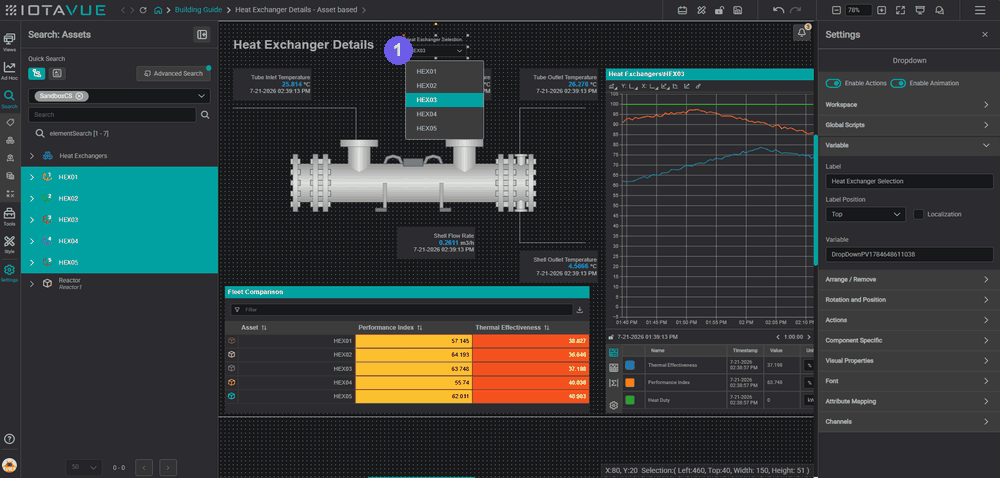Select HEX01 in the dropdown list
Screen dimensions: 1000x478
pos(445,71)
